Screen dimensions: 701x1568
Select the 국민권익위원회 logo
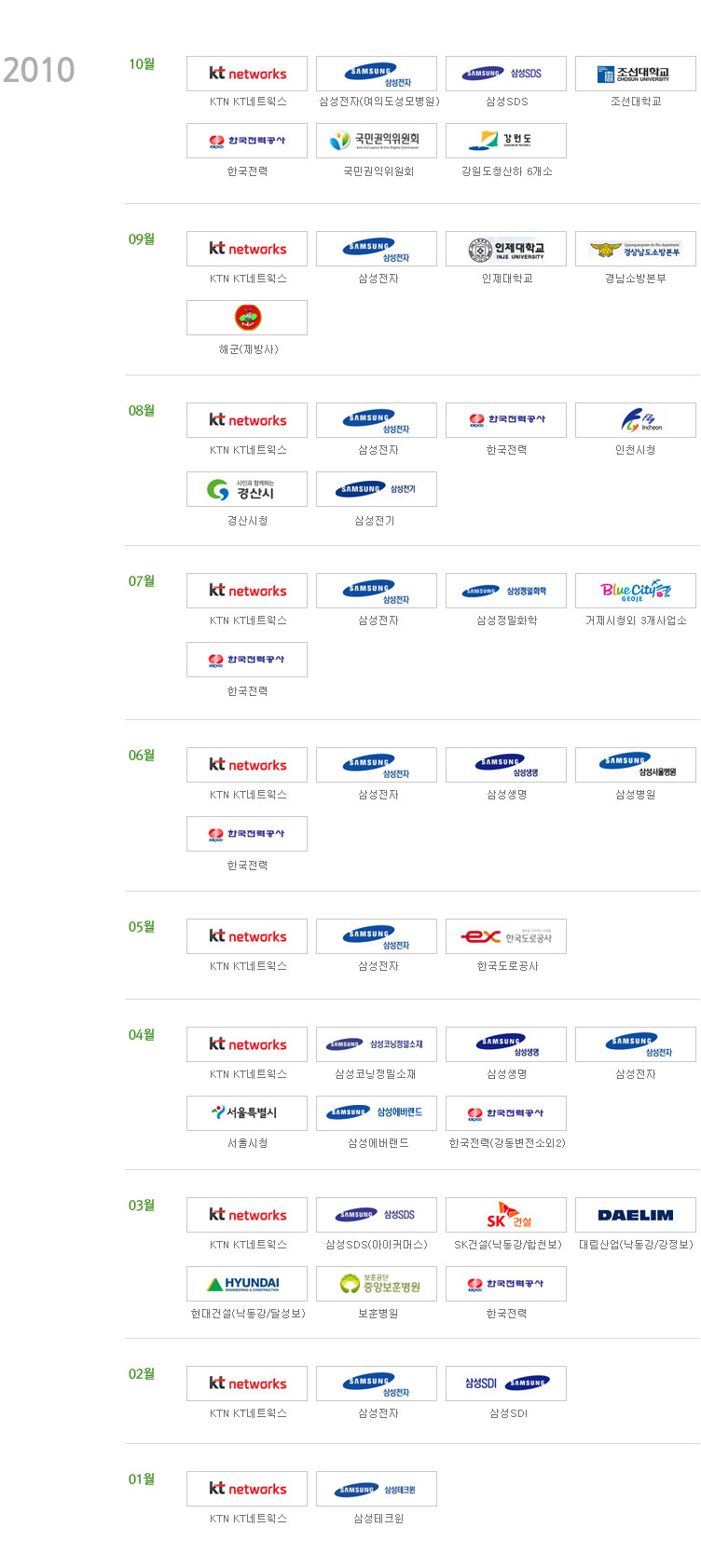pyautogui.click(x=377, y=141)
